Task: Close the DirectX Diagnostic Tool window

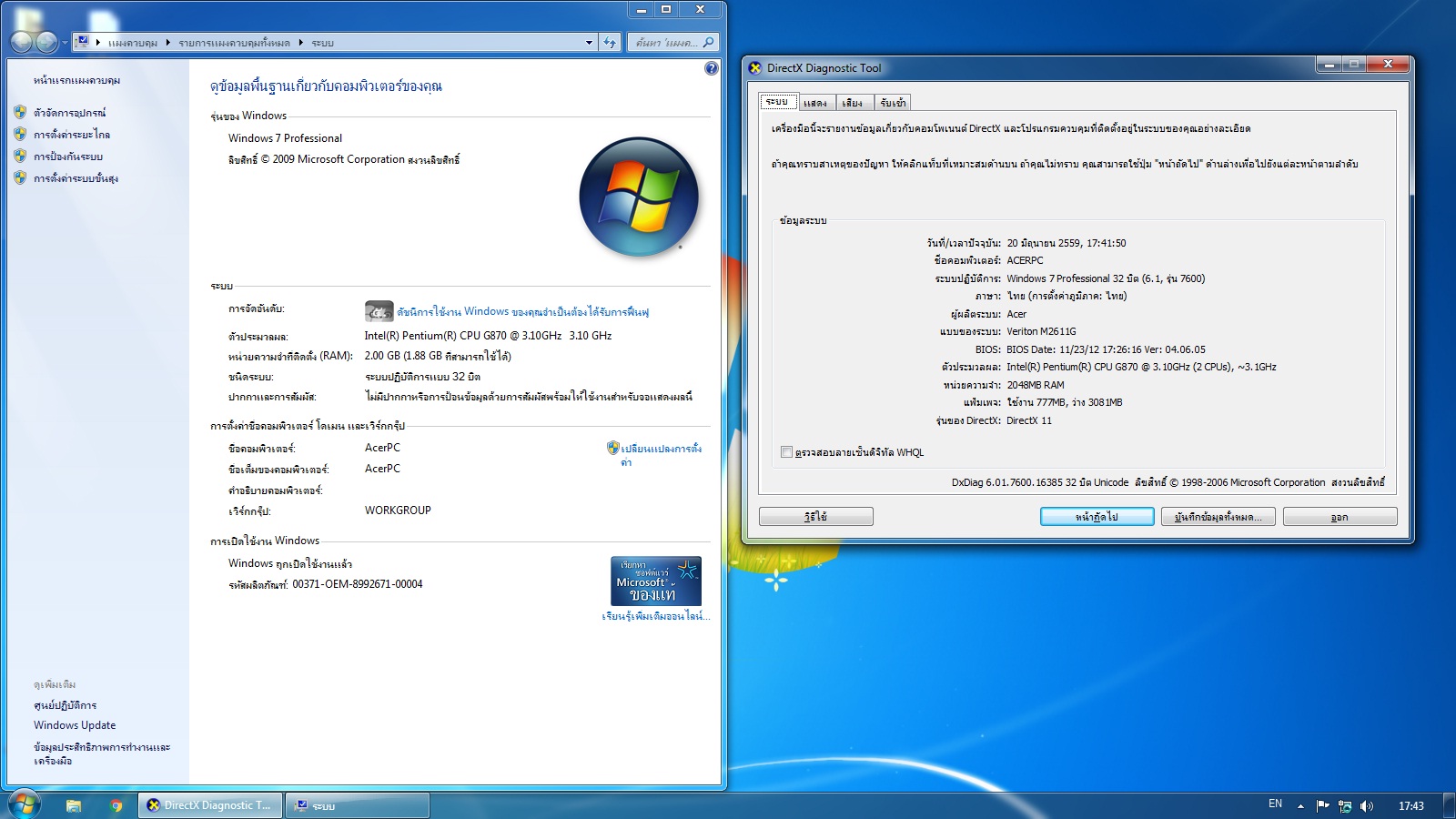Action: point(1388,65)
